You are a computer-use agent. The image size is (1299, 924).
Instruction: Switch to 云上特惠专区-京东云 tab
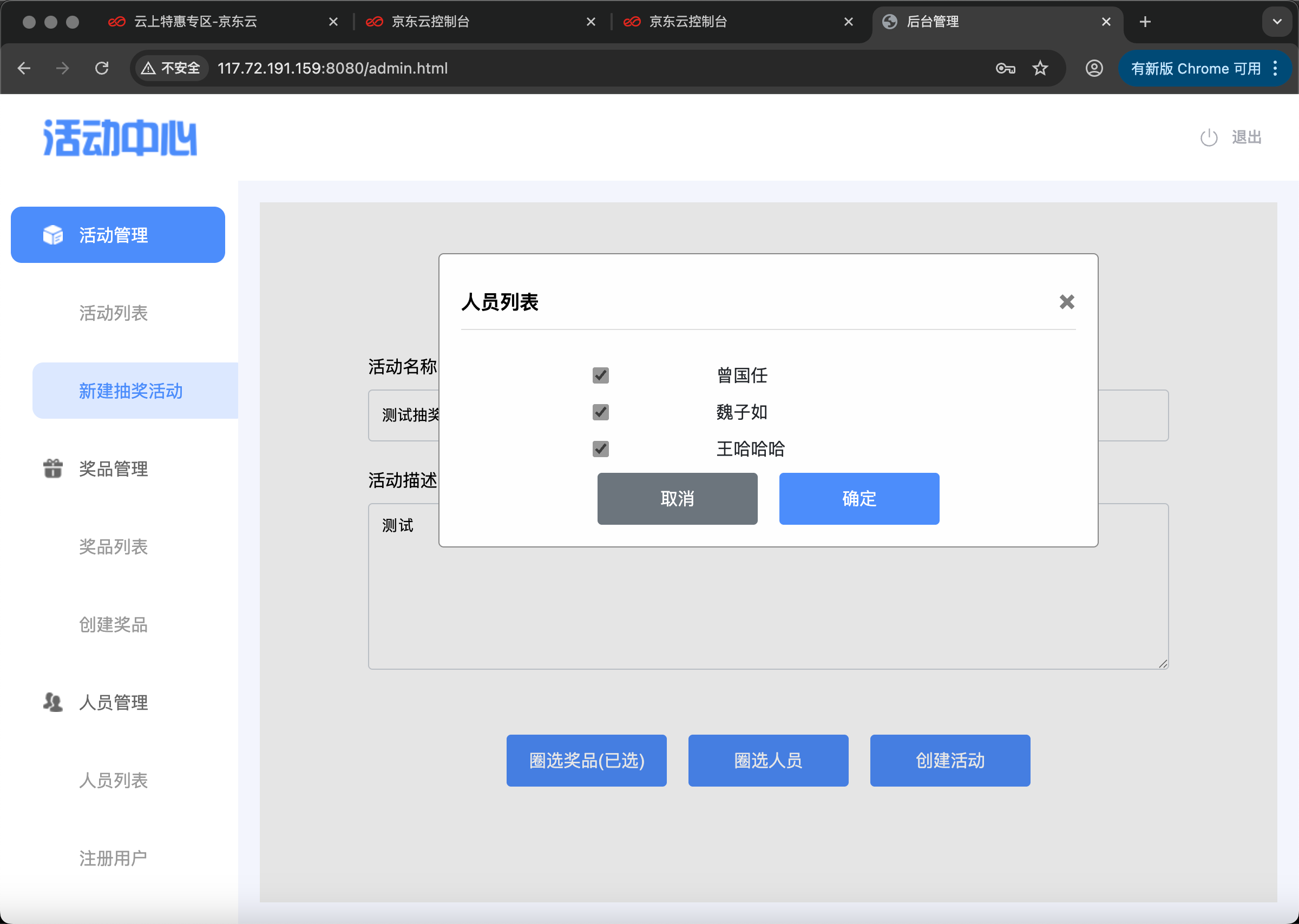click(195, 22)
